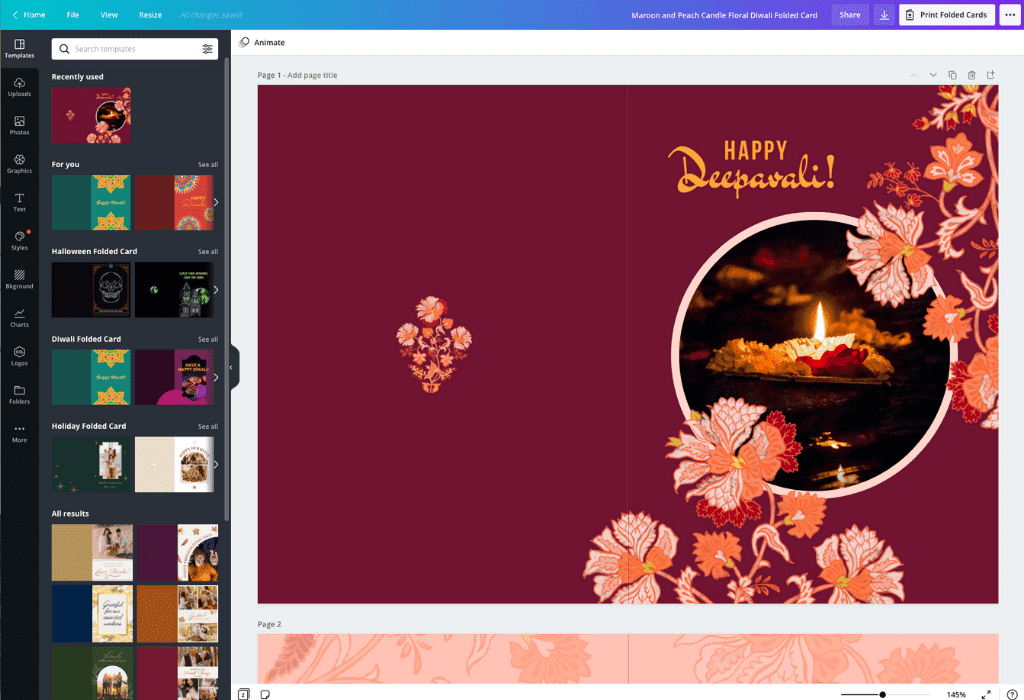This screenshot has width=1024, height=700.
Task: Open the File menu
Action: pos(72,15)
